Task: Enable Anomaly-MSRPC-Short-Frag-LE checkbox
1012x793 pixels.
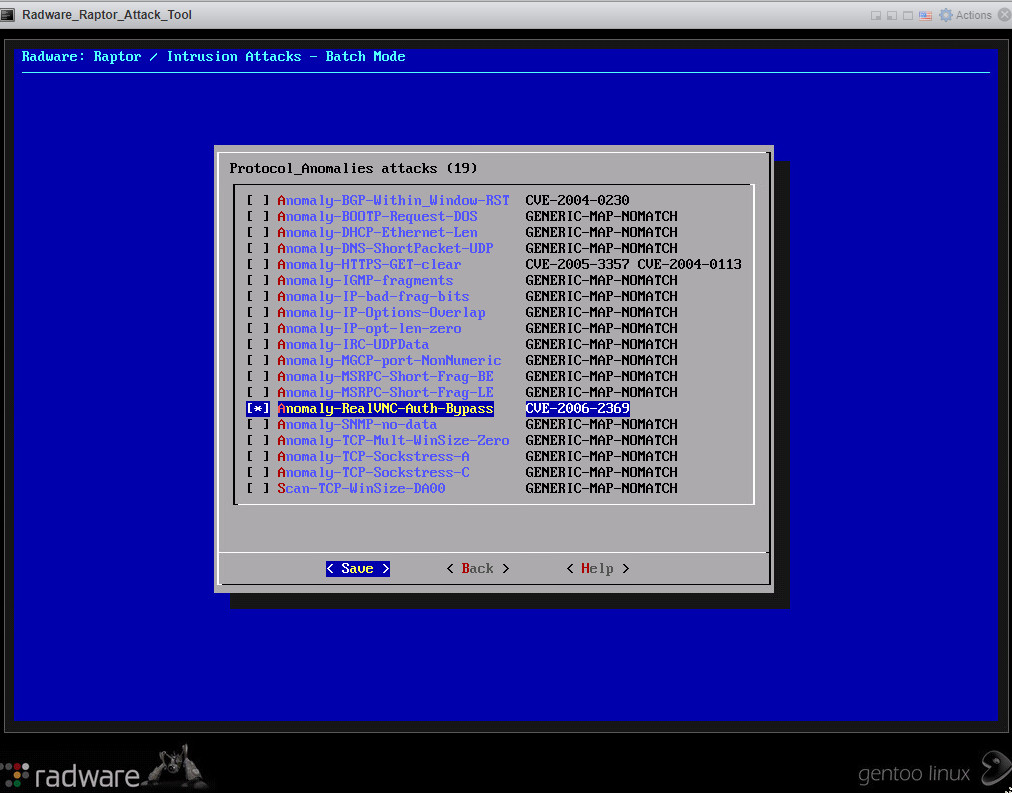Action: pyautogui.click(x=258, y=393)
